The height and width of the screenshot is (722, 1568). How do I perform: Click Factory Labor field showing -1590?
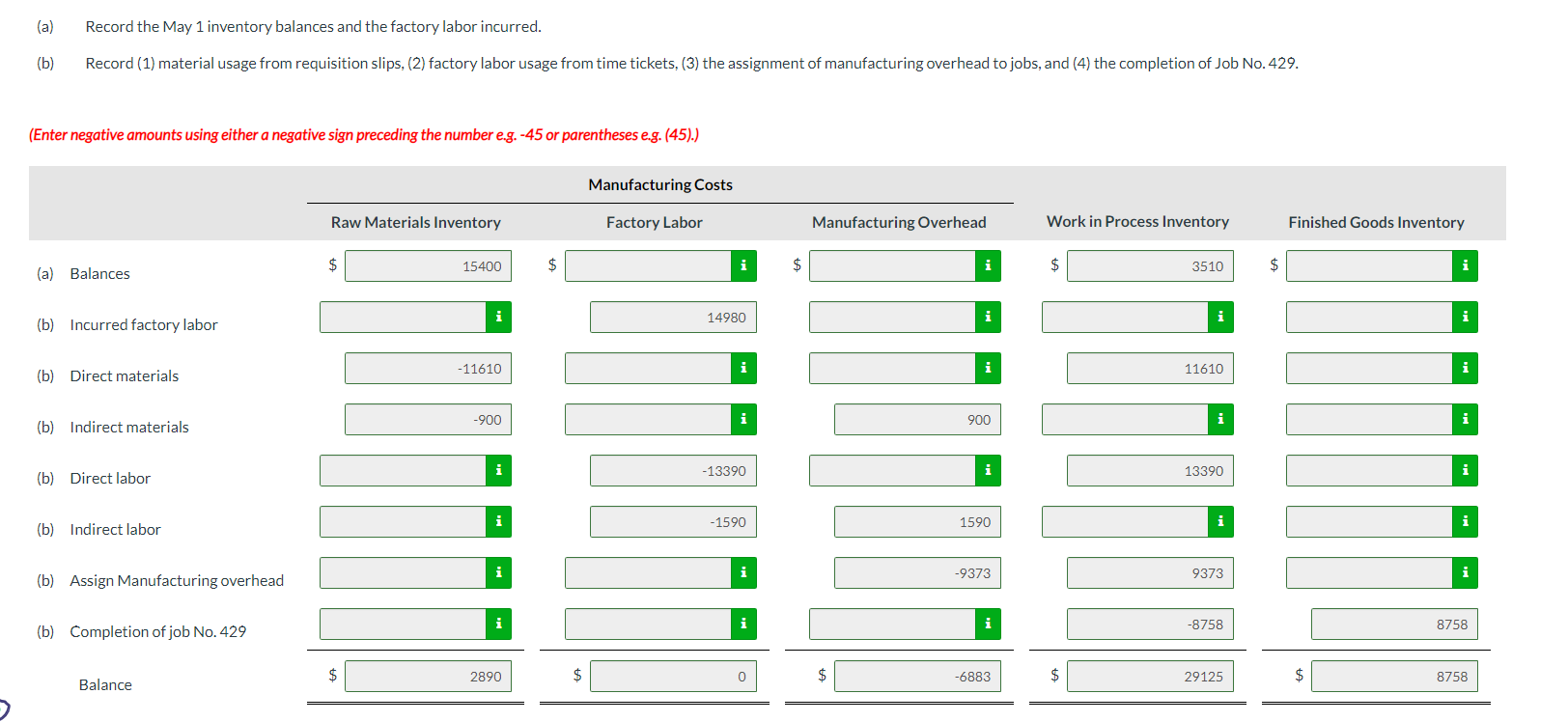[x=673, y=521]
